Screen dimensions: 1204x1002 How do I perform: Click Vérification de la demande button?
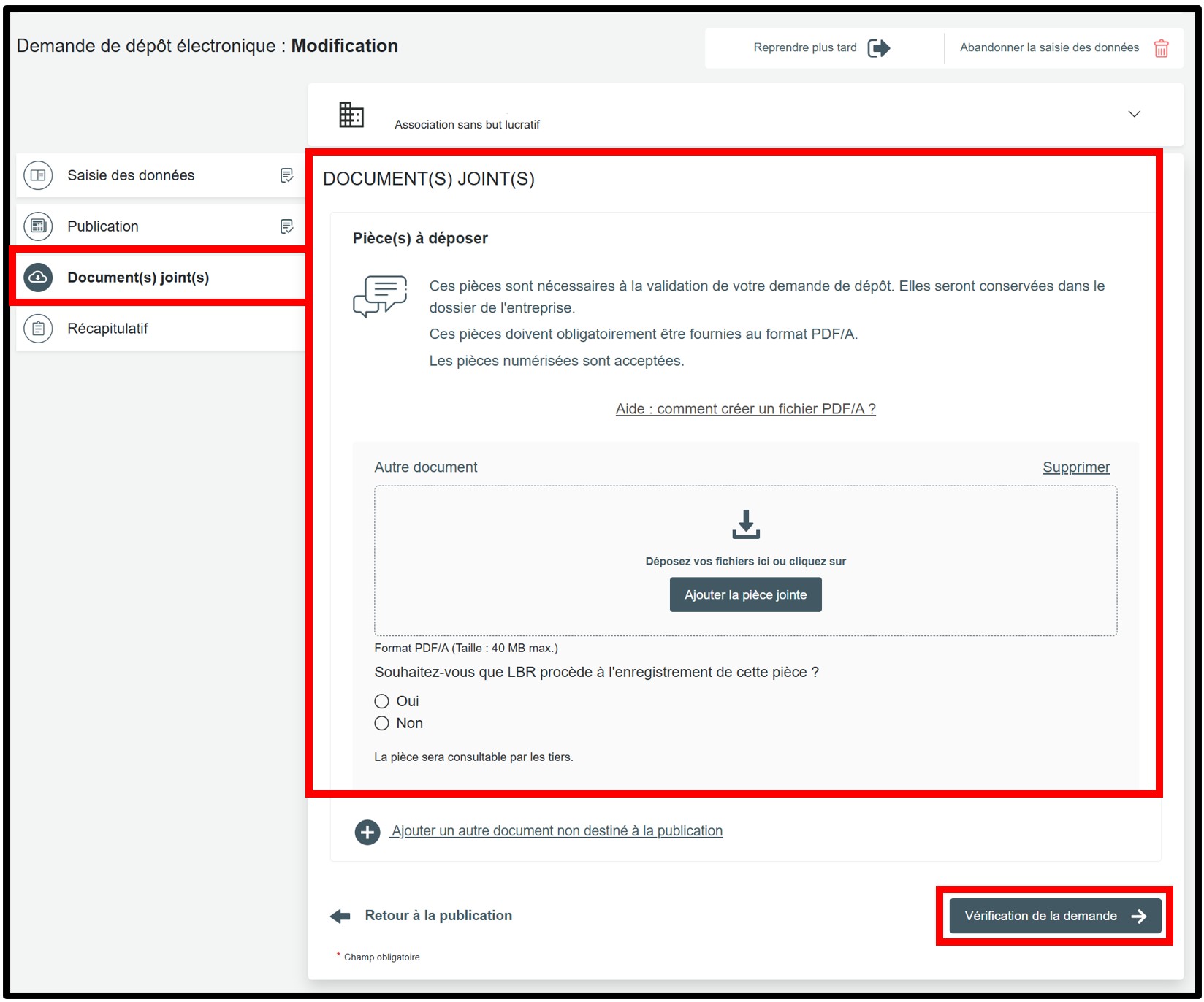(1054, 916)
